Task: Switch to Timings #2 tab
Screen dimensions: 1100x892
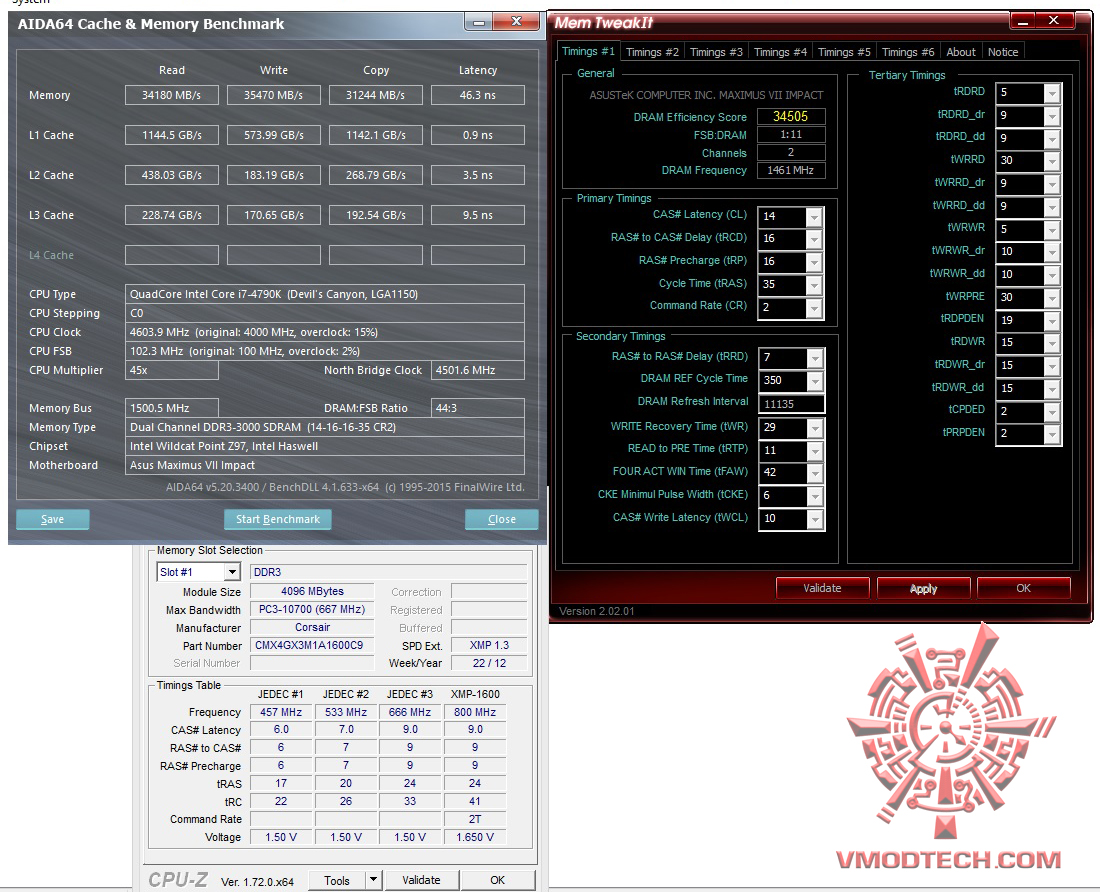Action: [x=652, y=52]
